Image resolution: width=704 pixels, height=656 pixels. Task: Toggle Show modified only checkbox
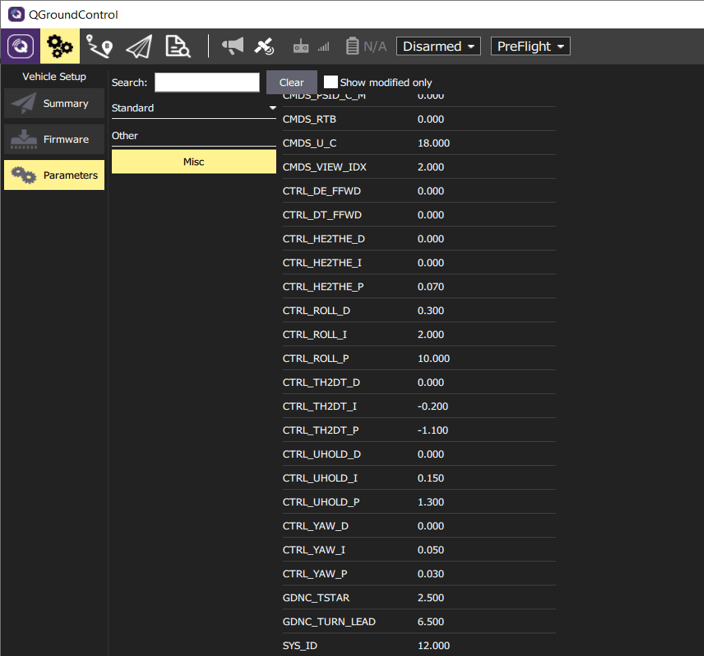(330, 82)
